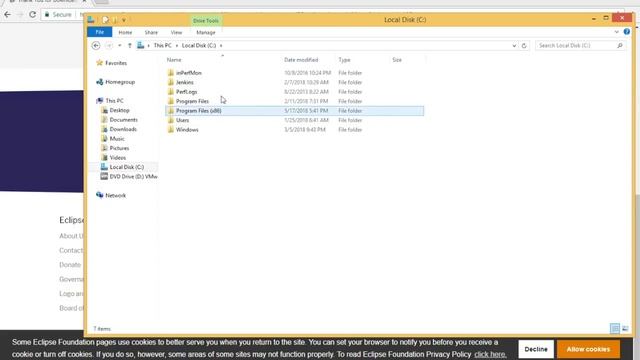Screen dimensions: 640x360
Task: Click Donate link on Eclipse page
Action: tap(70, 265)
